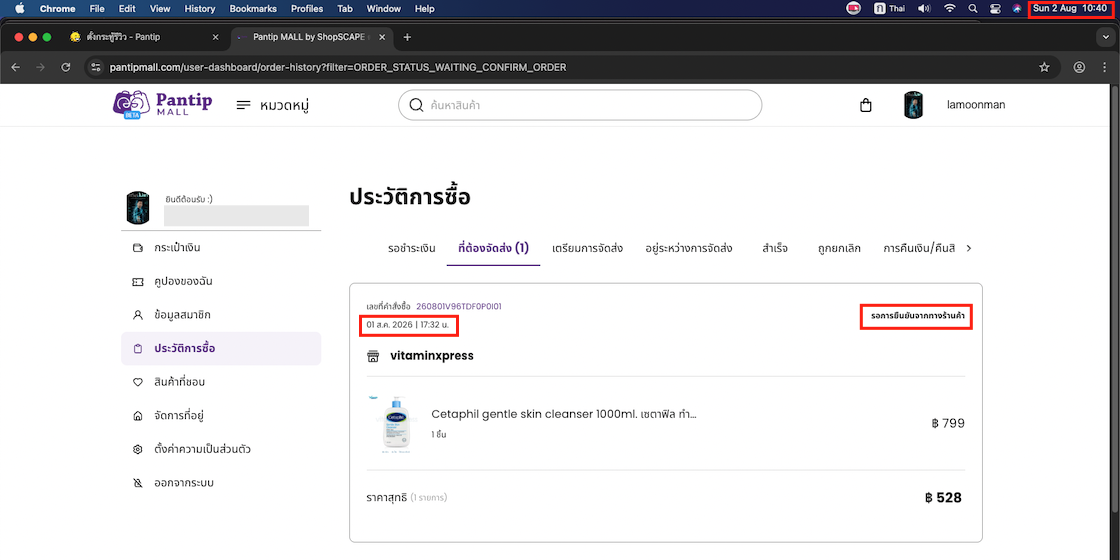Open the shopping bag cart icon
The image size is (1120, 560).
coord(866,106)
